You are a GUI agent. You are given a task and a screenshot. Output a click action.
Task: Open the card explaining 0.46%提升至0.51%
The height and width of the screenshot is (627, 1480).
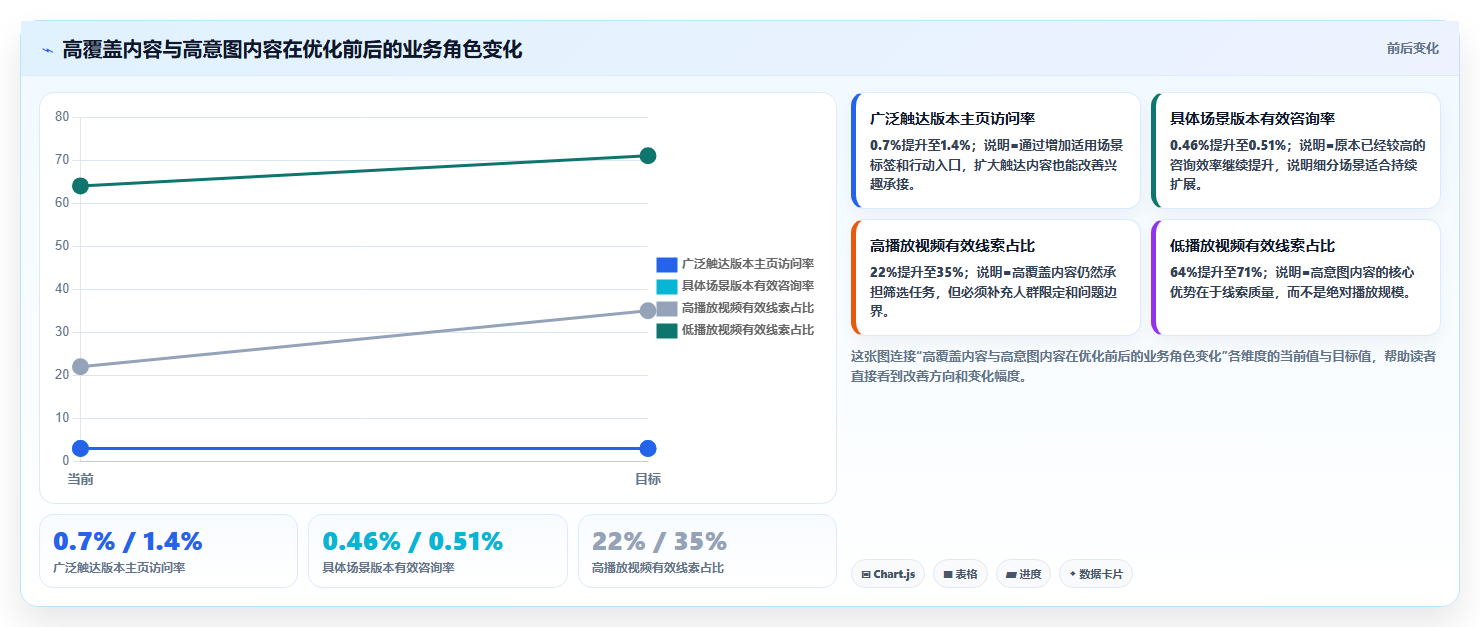click(1295, 151)
